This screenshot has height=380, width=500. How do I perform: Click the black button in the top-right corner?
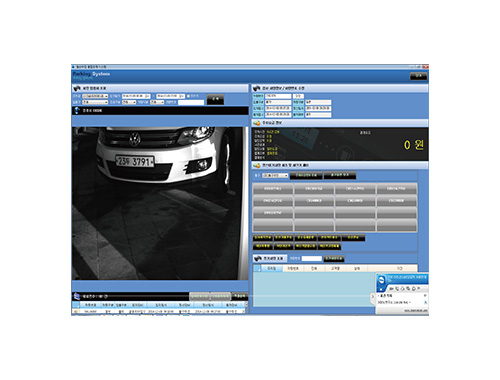pos(418,76)
